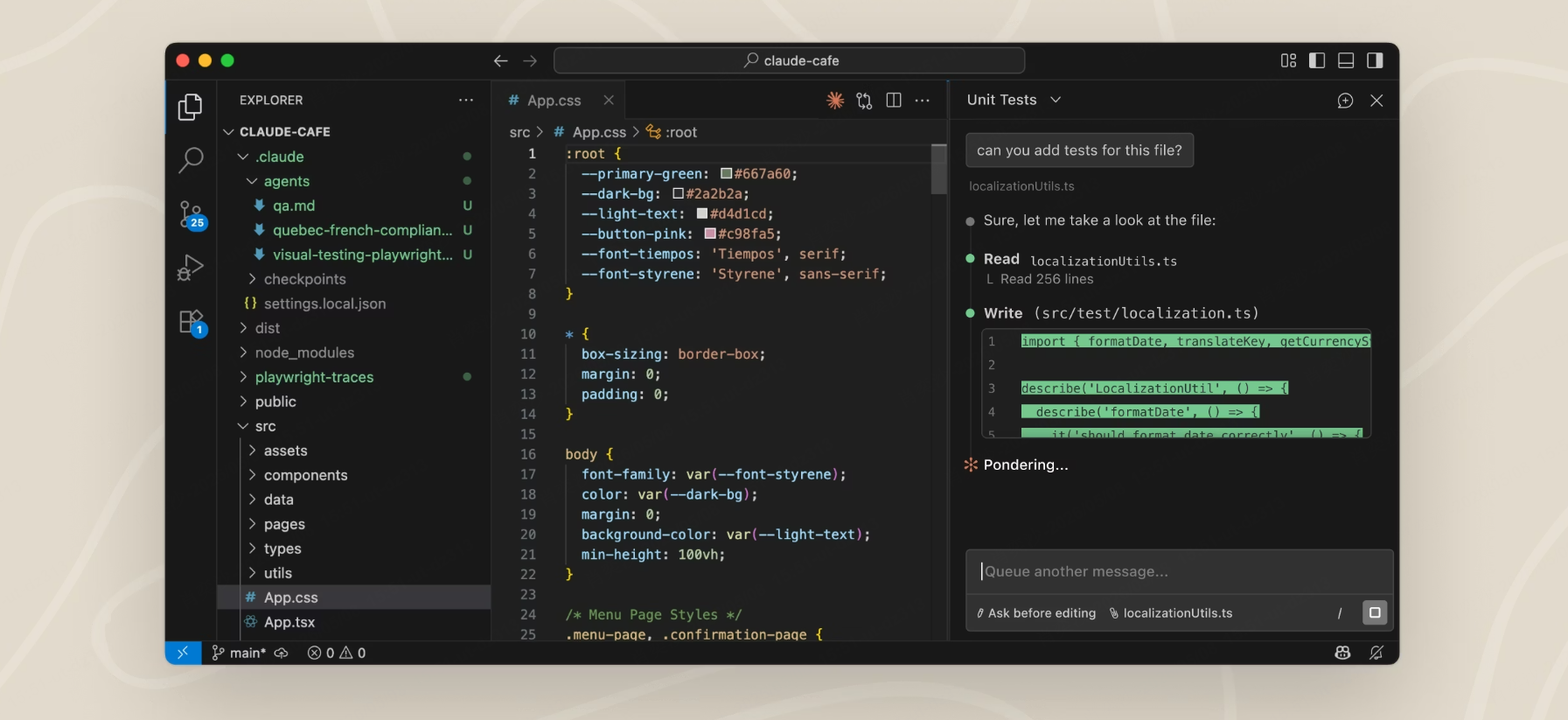Open Copilot status icon in status bar
This screenshot has width=1568, height=720.
pyautogui.click(x=1342, y=653)
